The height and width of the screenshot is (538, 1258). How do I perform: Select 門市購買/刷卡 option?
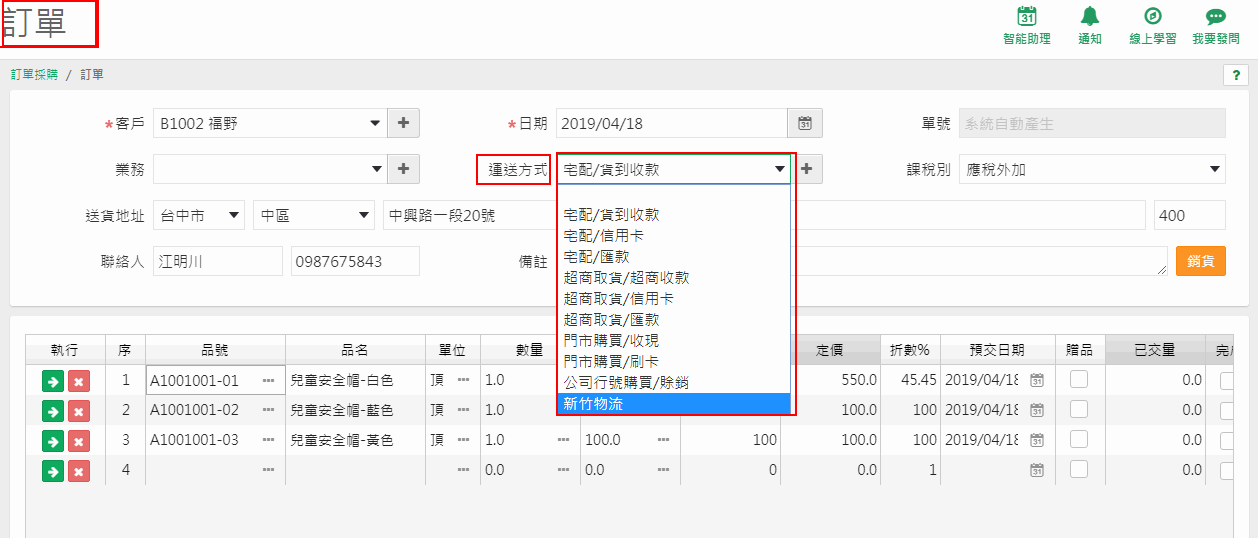674,361
